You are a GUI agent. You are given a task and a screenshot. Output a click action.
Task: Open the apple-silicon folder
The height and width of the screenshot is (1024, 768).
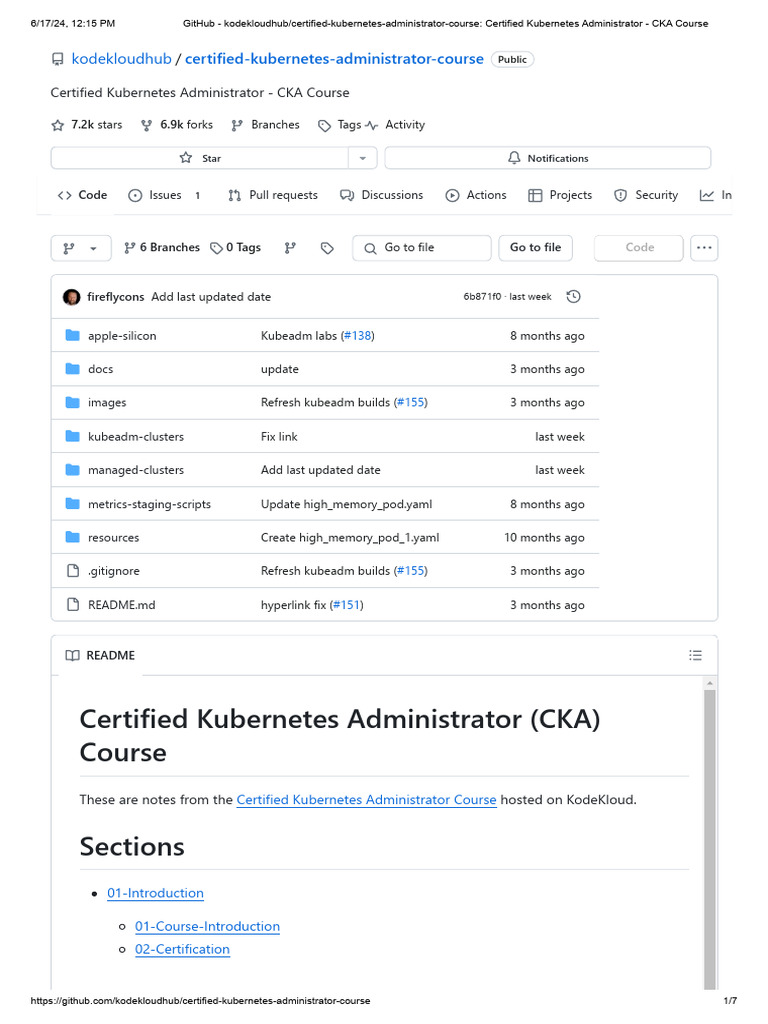[122, 336]
